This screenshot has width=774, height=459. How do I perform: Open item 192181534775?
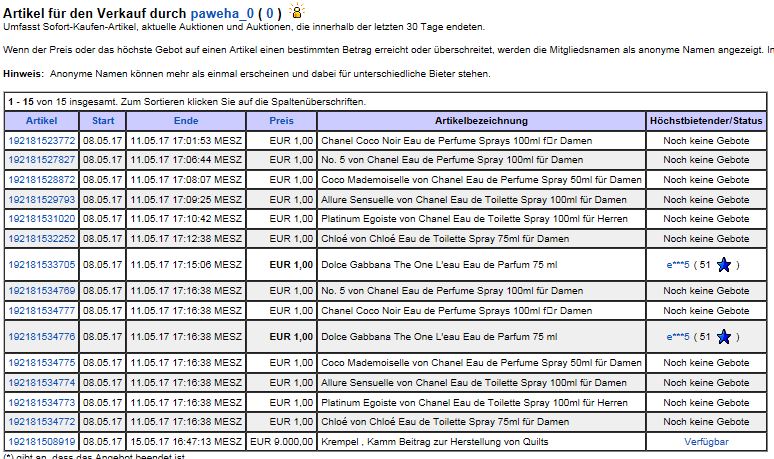(41, 363)
